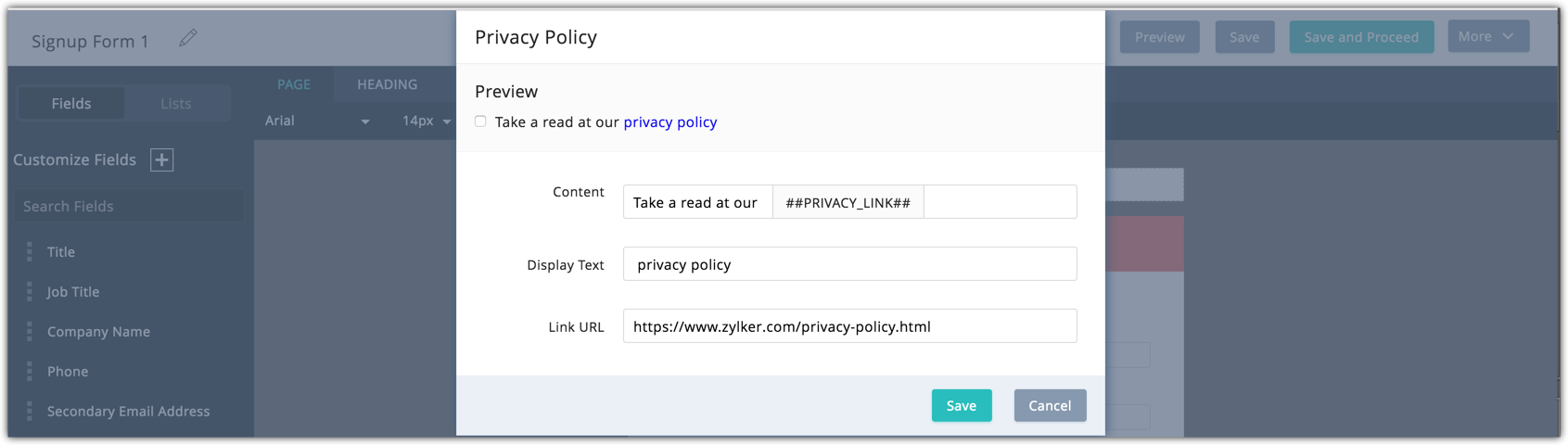This screenshot has height=445, width=1568.
Task: Select the HEADING tab
Action: coord(387,84)
